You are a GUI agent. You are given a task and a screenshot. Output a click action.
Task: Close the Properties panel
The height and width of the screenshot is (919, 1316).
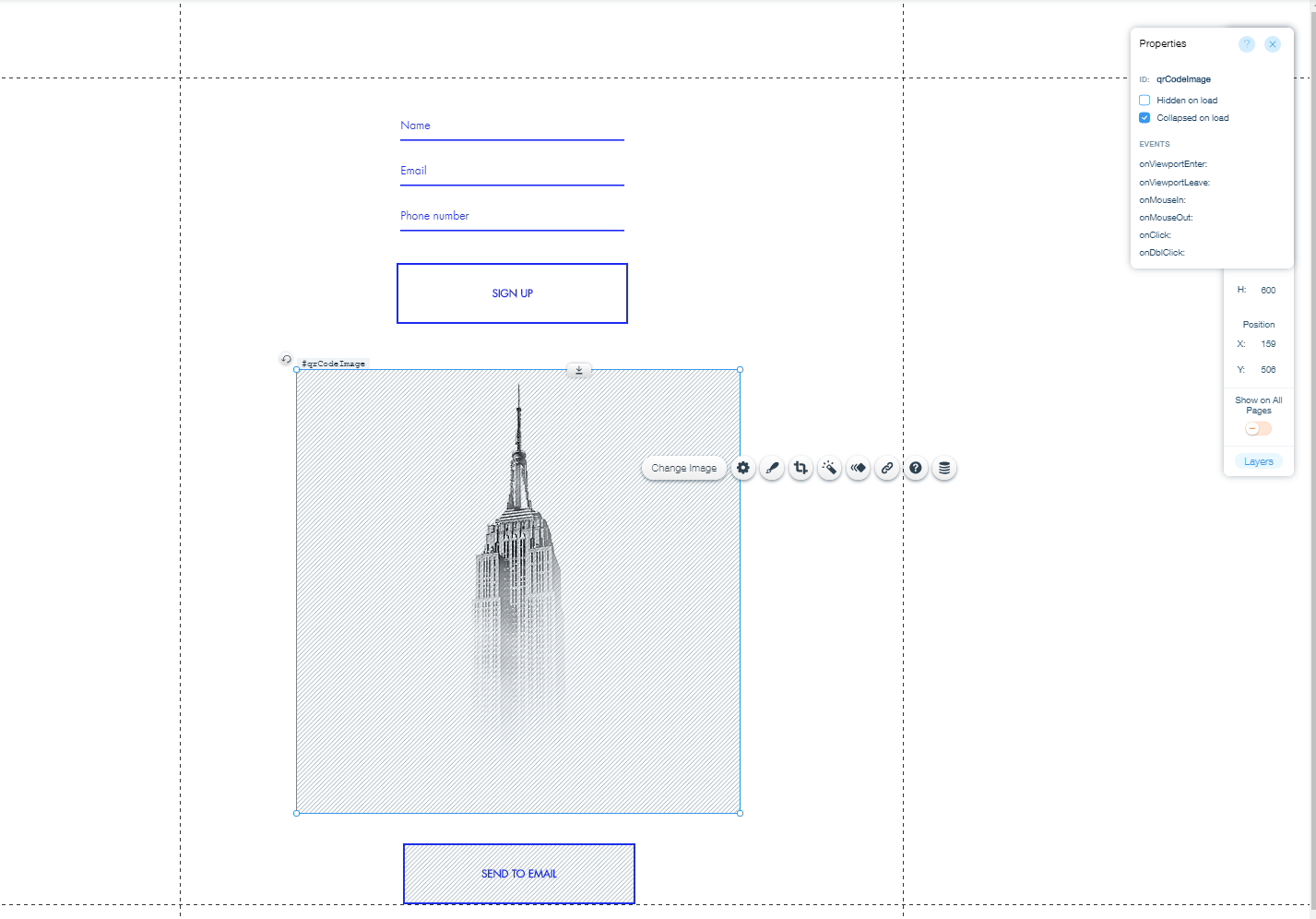coord(1273,44)
